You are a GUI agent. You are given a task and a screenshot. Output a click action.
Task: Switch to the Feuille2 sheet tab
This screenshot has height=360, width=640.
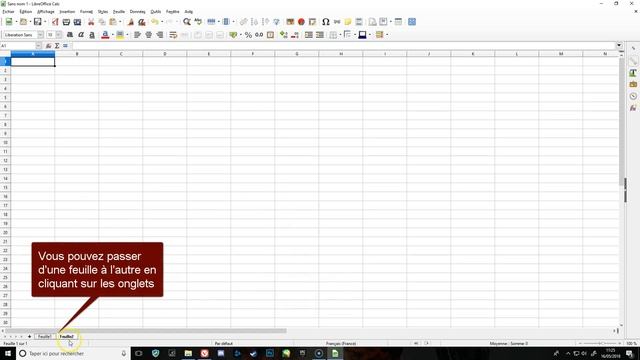point(67,336)
